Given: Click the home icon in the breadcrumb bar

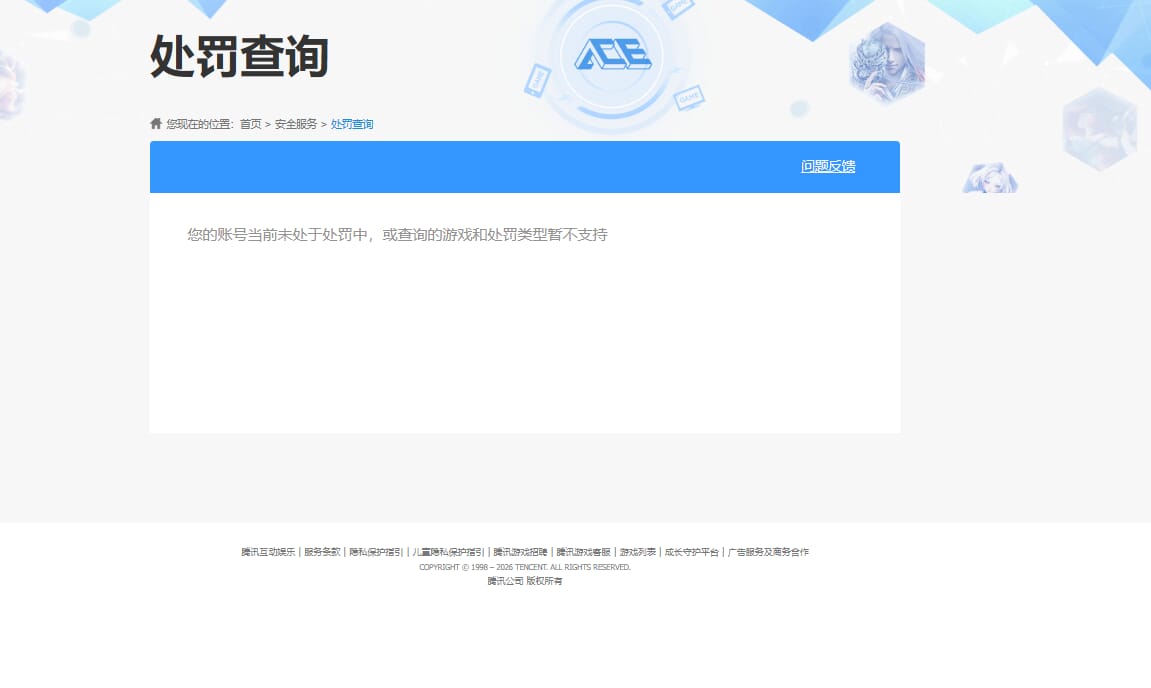Looking at the screenshot, I should point(155,122).
